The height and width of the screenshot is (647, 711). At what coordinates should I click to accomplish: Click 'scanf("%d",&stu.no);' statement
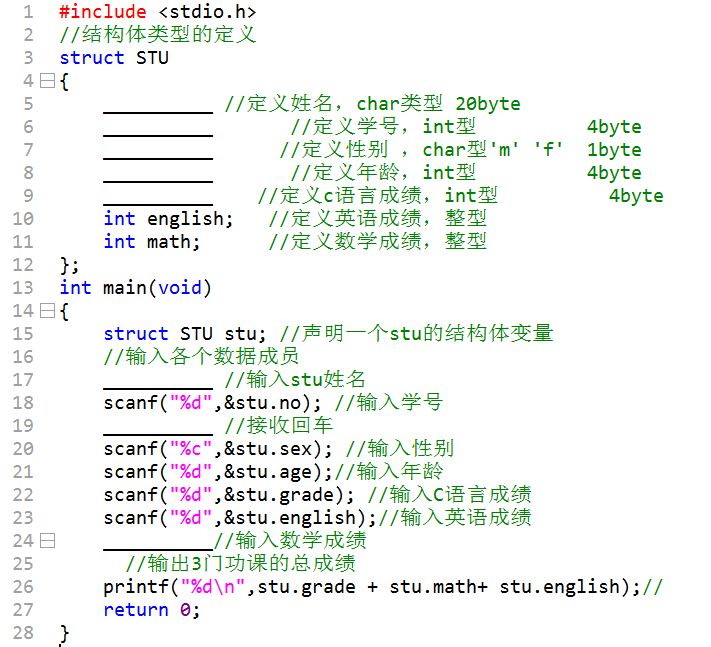point(213,403)
